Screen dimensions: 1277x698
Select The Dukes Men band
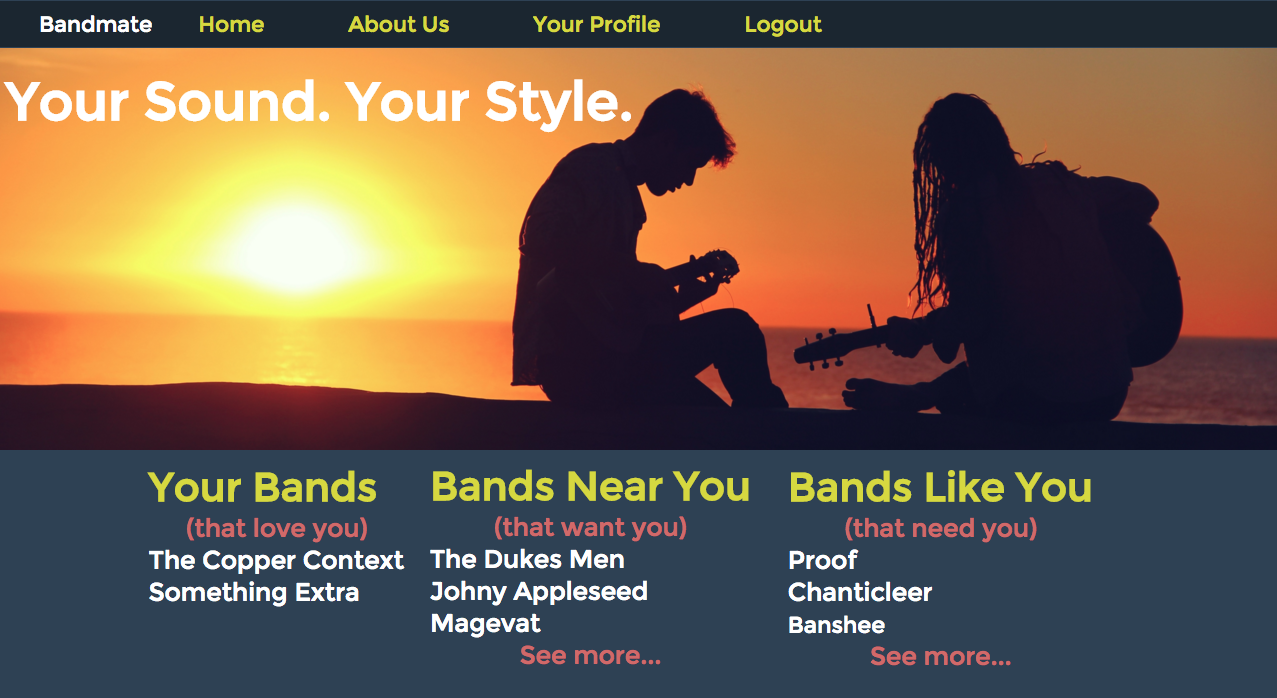527,559
